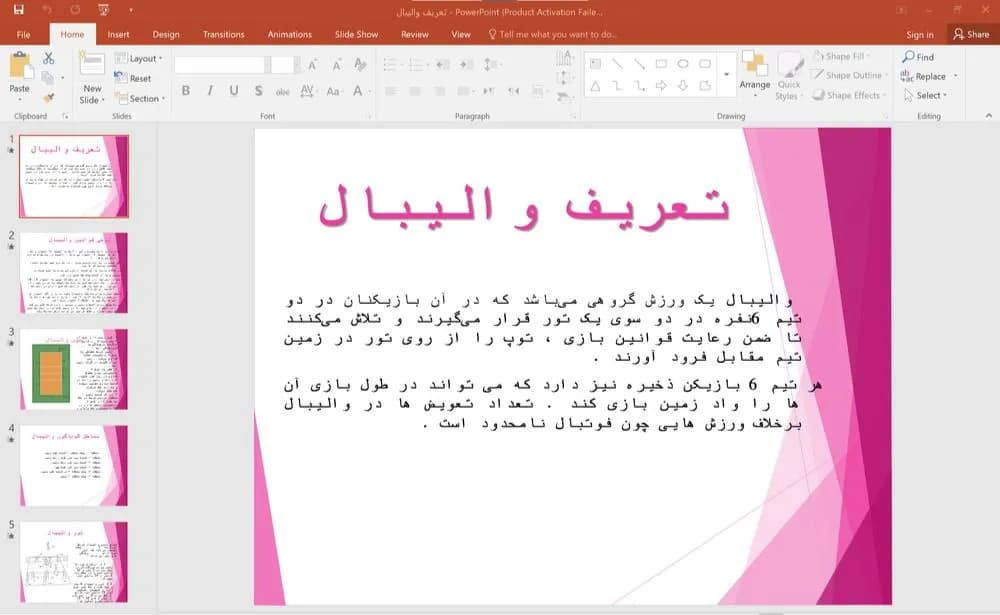Switch to the Design tab
The image size is (1000, 615).
click(166, 34)
